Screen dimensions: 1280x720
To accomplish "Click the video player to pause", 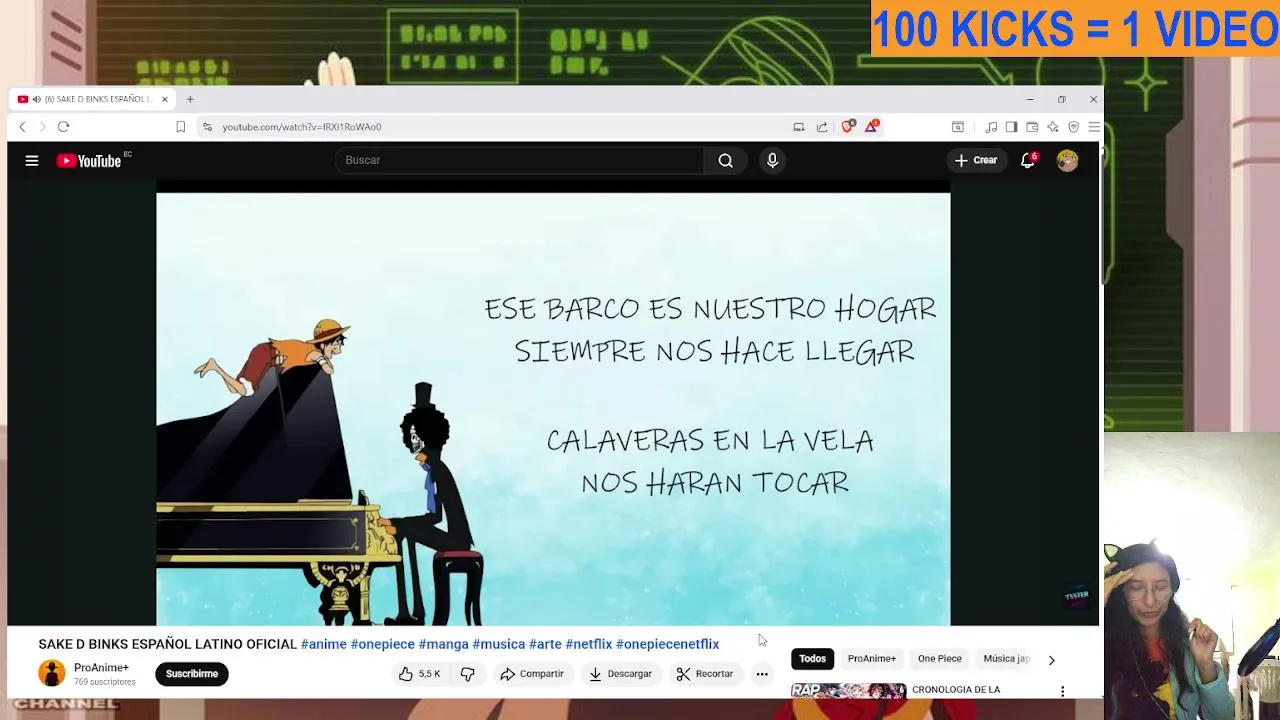I will tap(553, 409).
